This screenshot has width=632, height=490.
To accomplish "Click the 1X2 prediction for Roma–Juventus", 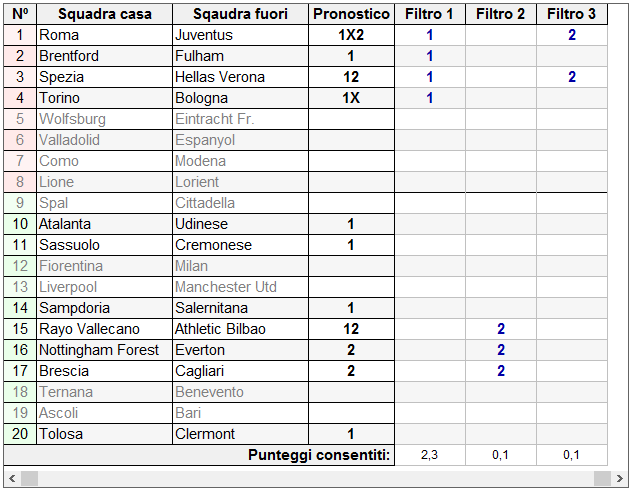I will (351, 35).
